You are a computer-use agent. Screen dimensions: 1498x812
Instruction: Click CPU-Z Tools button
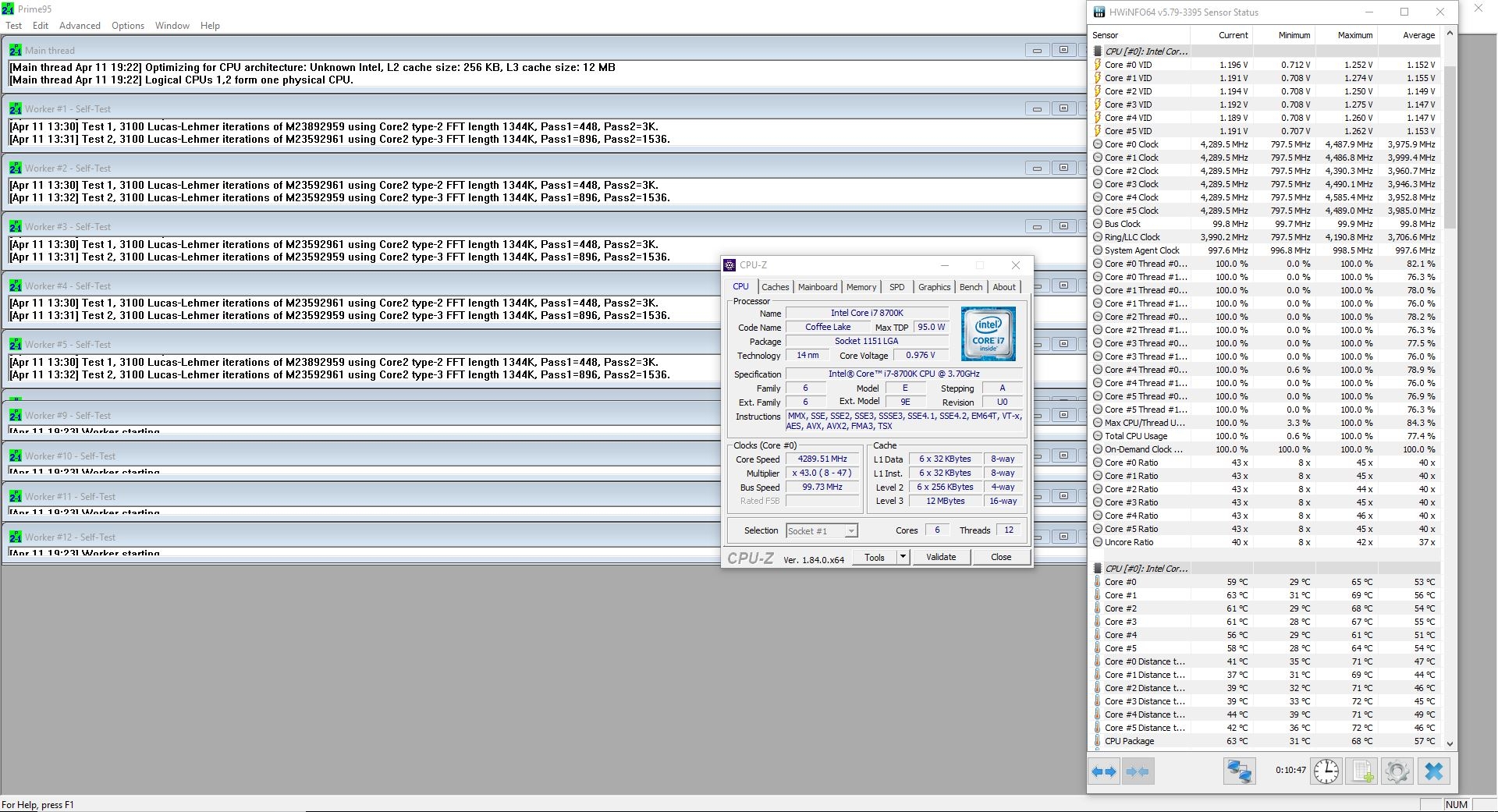(875, 557)
